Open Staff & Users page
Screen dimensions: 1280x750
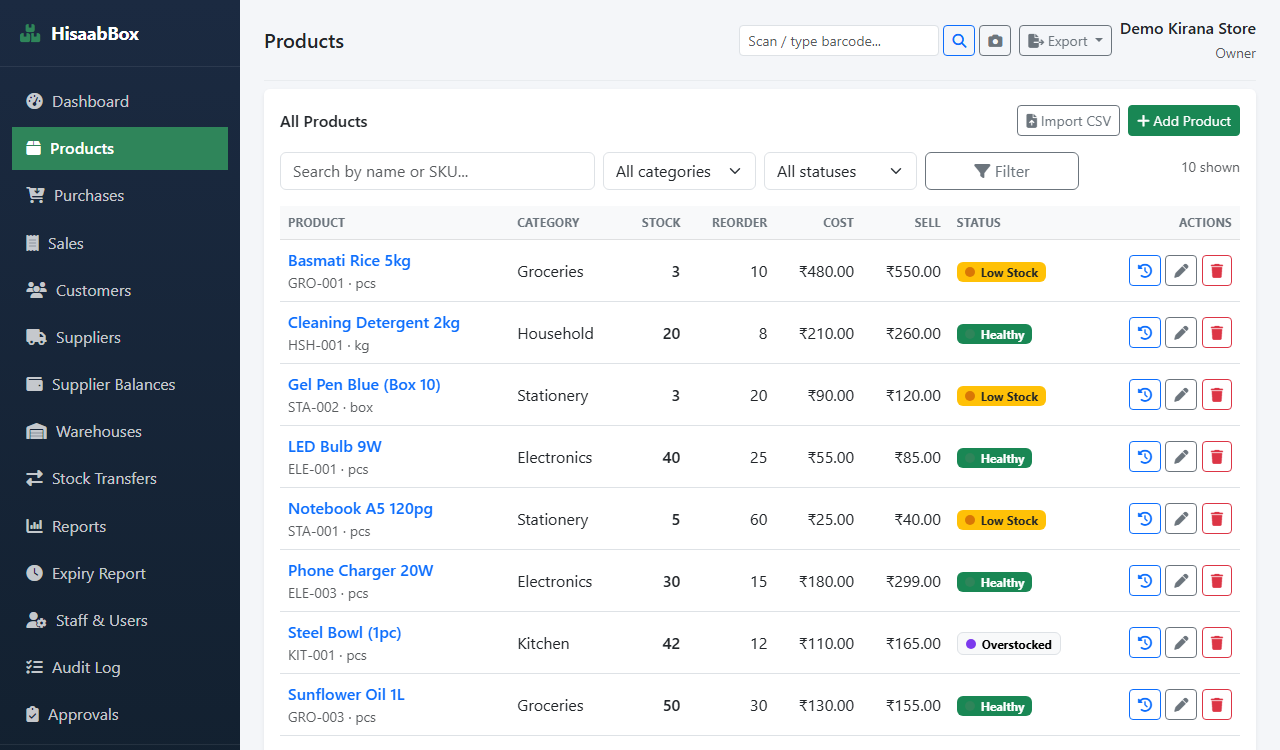pos(120,620)
